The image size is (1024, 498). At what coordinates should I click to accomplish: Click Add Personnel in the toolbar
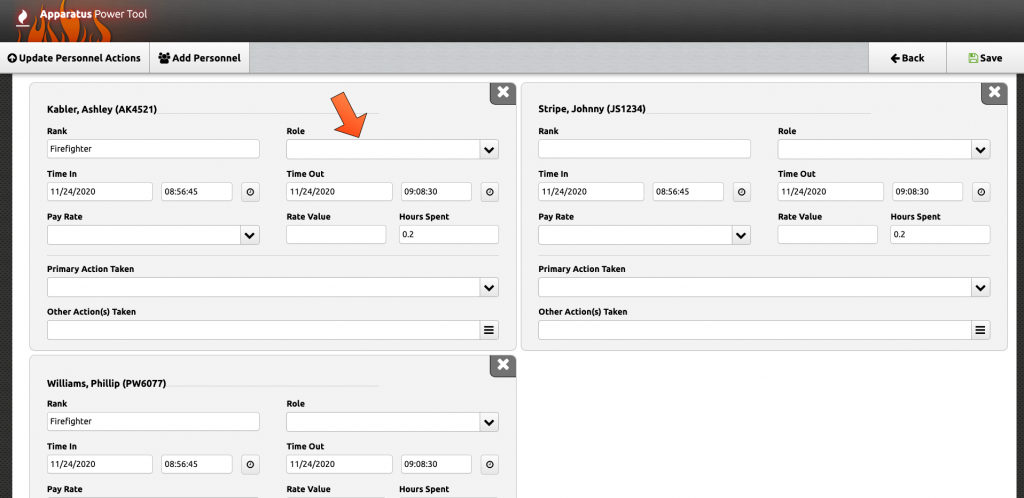(x=200, y=58)
